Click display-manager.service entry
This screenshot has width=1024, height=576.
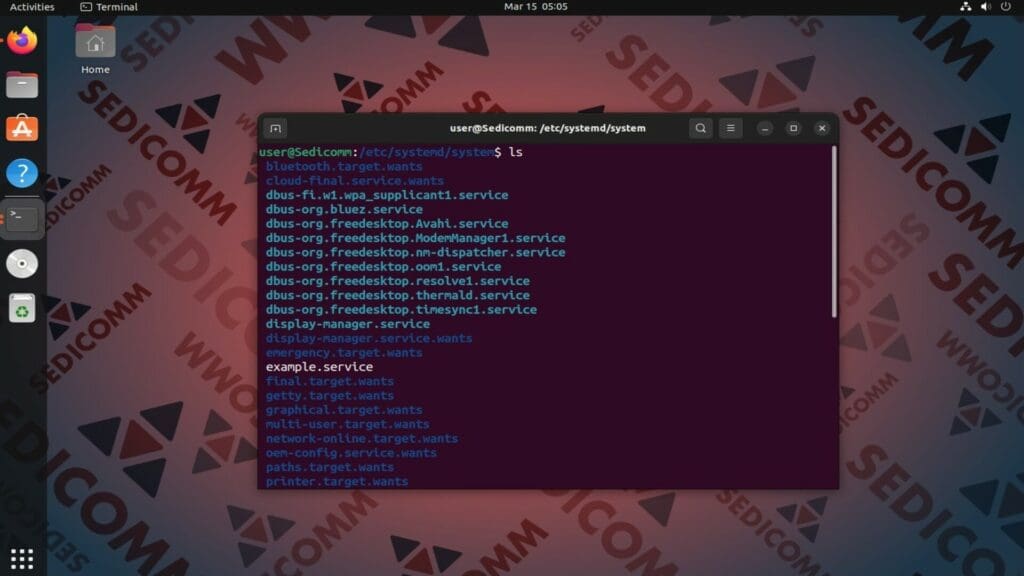[347, 325]
